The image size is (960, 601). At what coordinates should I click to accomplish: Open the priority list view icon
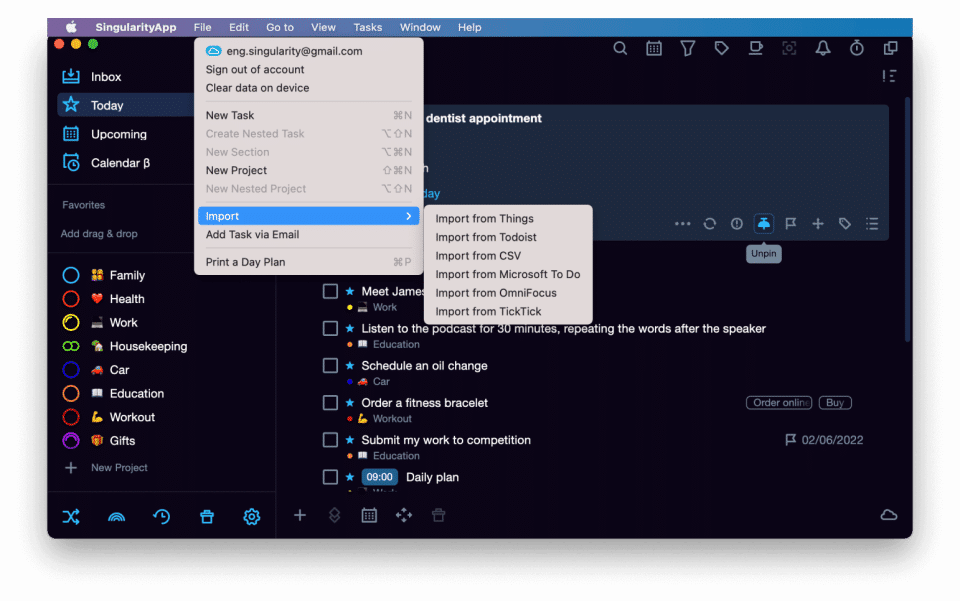click(889, 76)
